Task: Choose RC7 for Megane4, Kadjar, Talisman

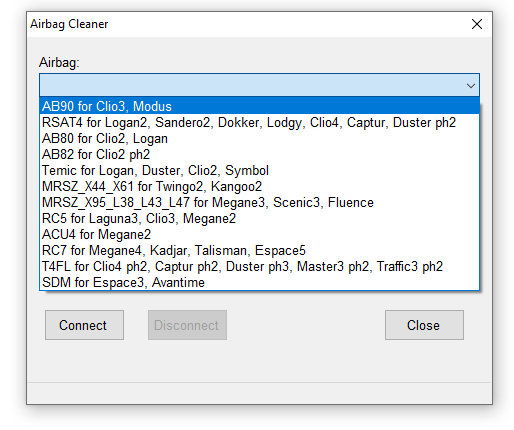Action: (x=259, y=250)
